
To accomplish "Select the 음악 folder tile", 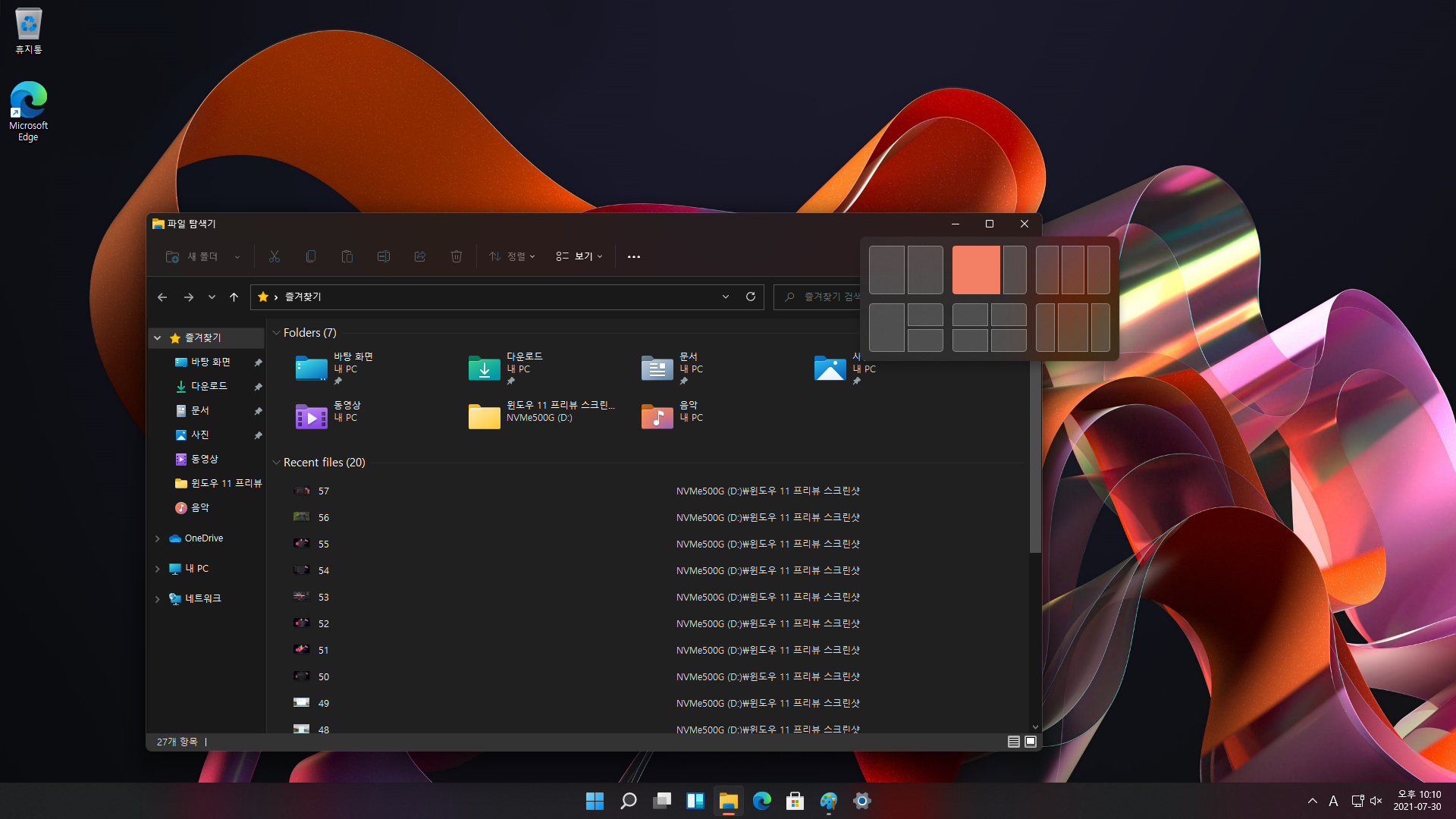I will coord(673,416).
